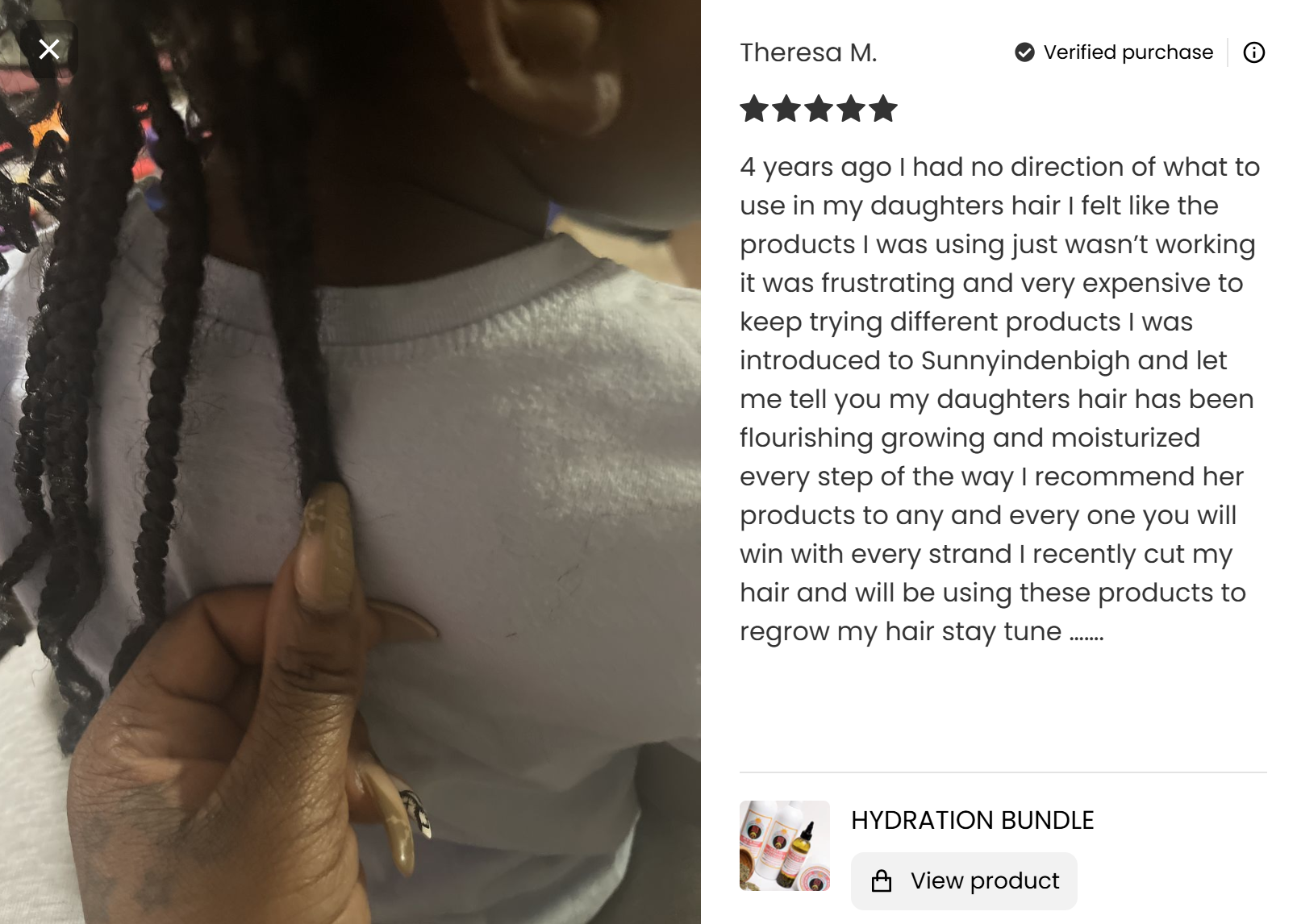Screen dimensions: 1297x924
Task: Click the Verified purchase label text
Action: (1128, 52)
